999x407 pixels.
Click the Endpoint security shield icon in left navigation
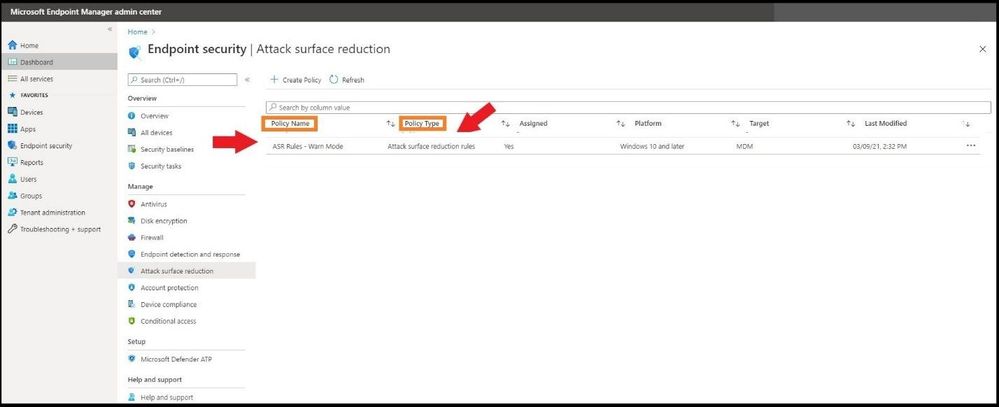pyautogui.click(x=12, y=145)
